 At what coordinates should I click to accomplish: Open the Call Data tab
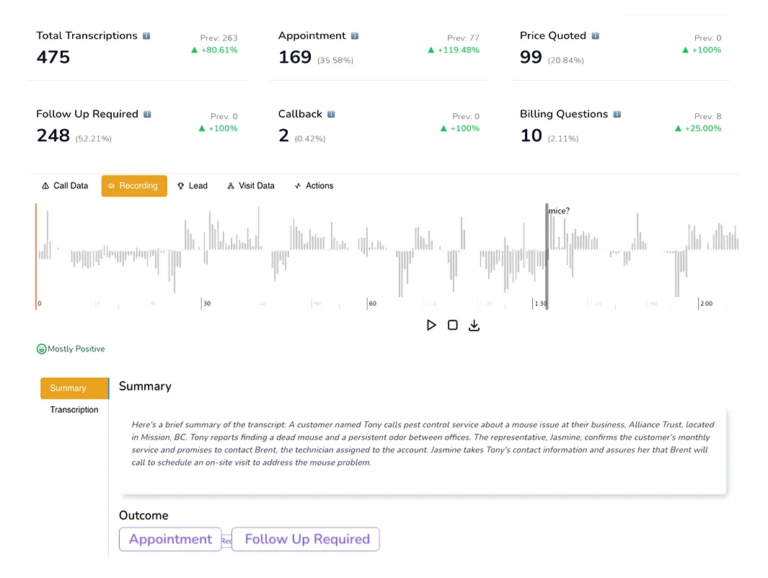tap(65, 186)
